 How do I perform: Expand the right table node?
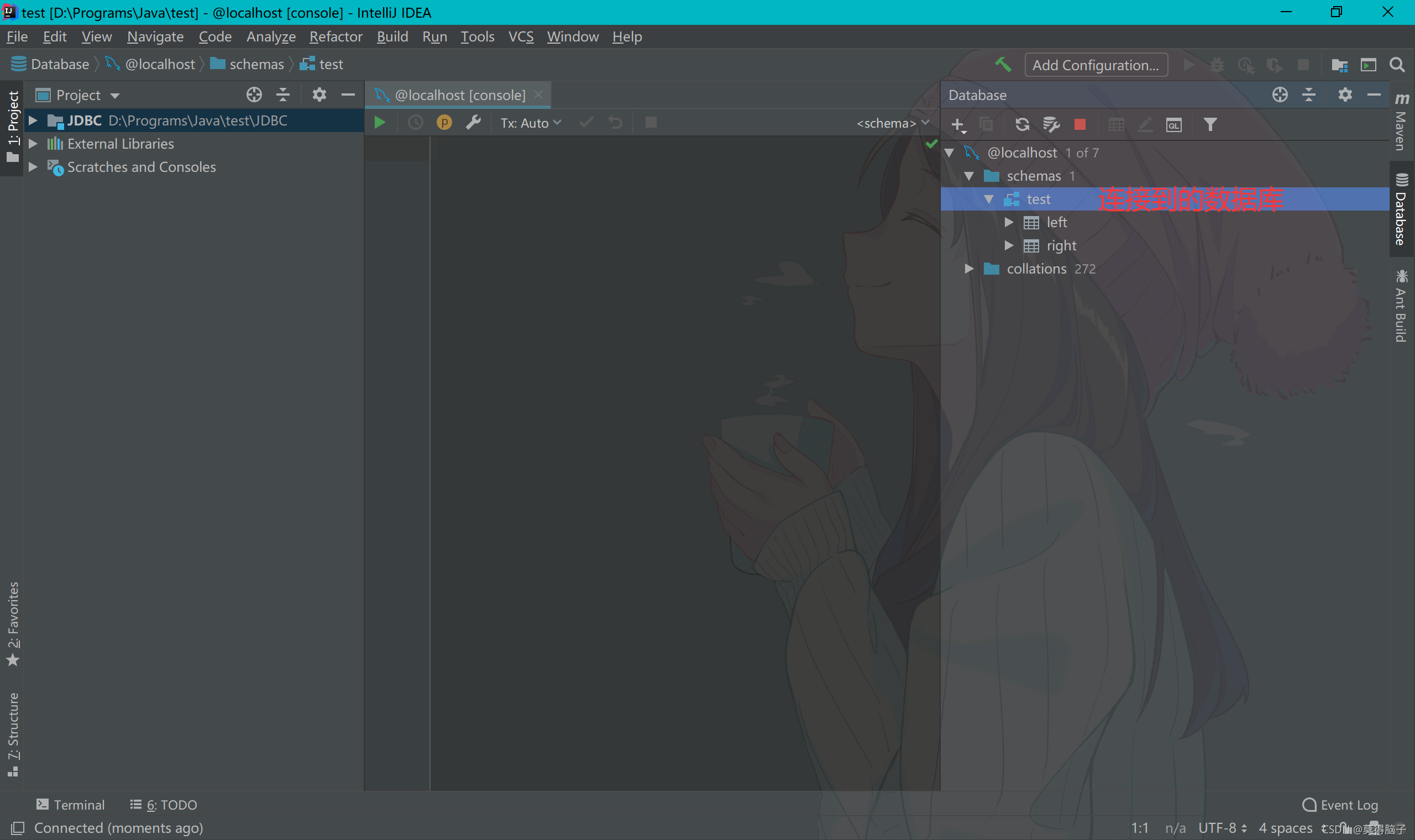coord(1009,246)
